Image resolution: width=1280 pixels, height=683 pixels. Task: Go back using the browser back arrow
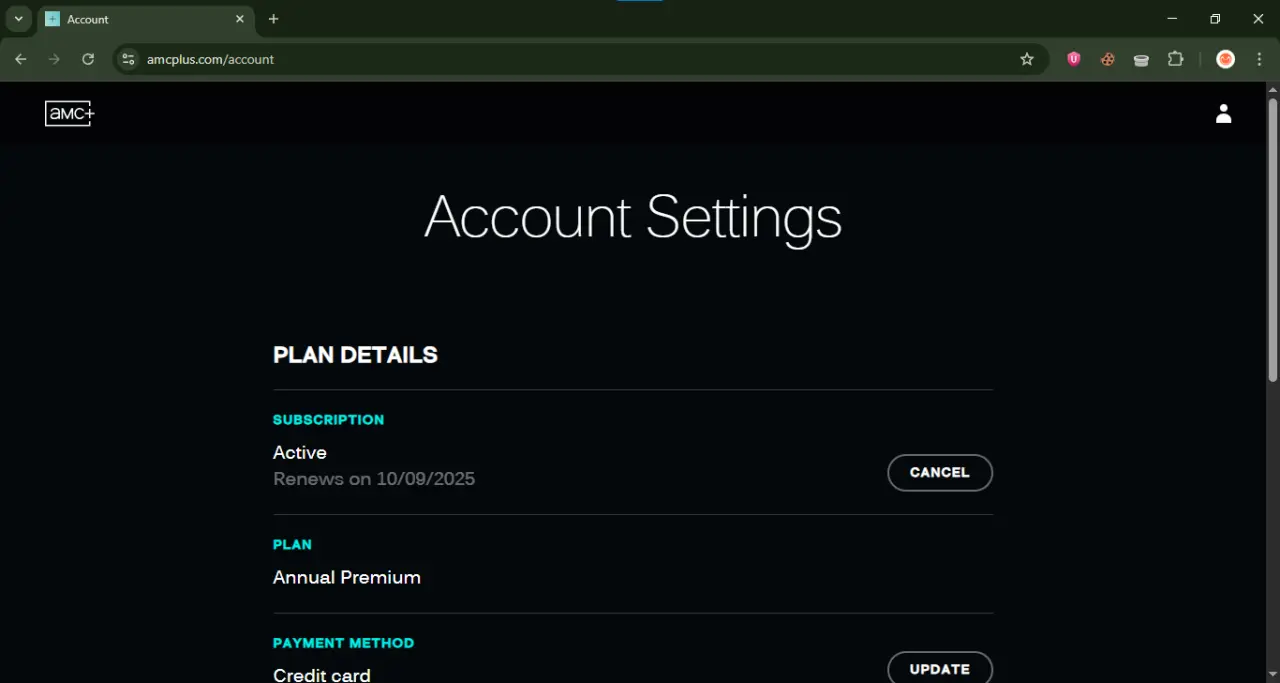pyautogui.click(x=21, y=60)
